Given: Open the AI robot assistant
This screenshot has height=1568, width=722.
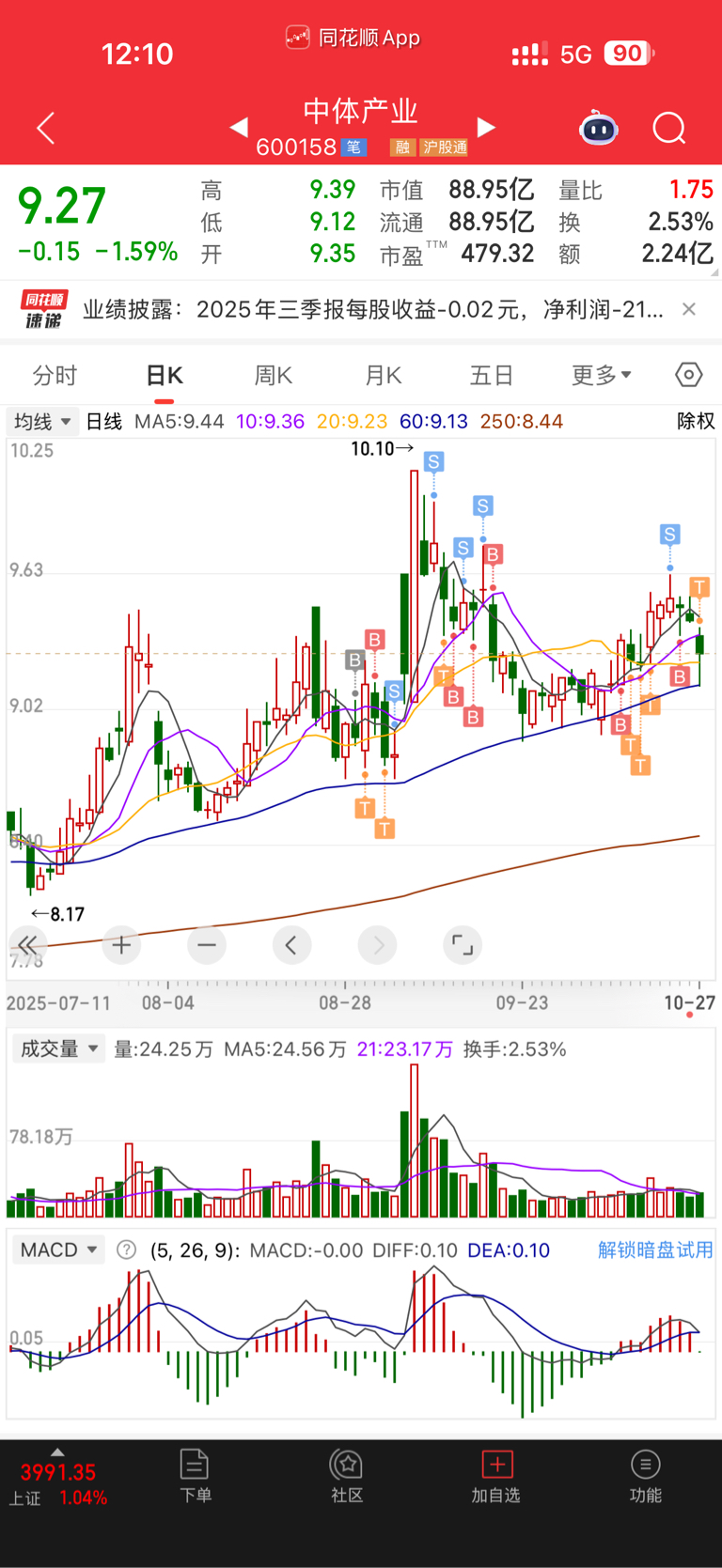Looking at the screenshot, I should [x=599, y=128].
